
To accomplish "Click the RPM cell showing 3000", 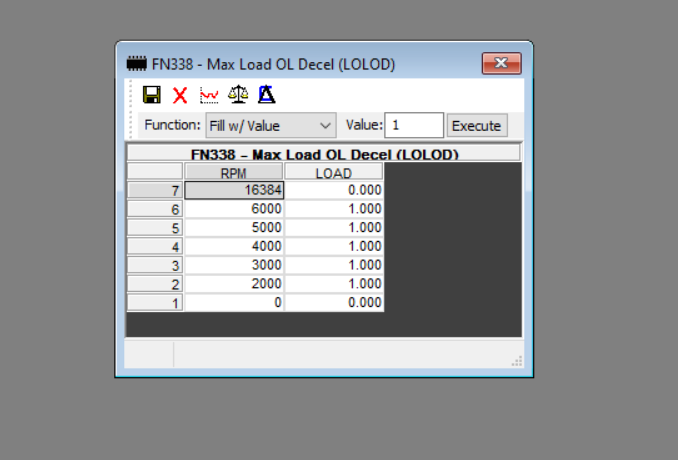I will (234, 265).
